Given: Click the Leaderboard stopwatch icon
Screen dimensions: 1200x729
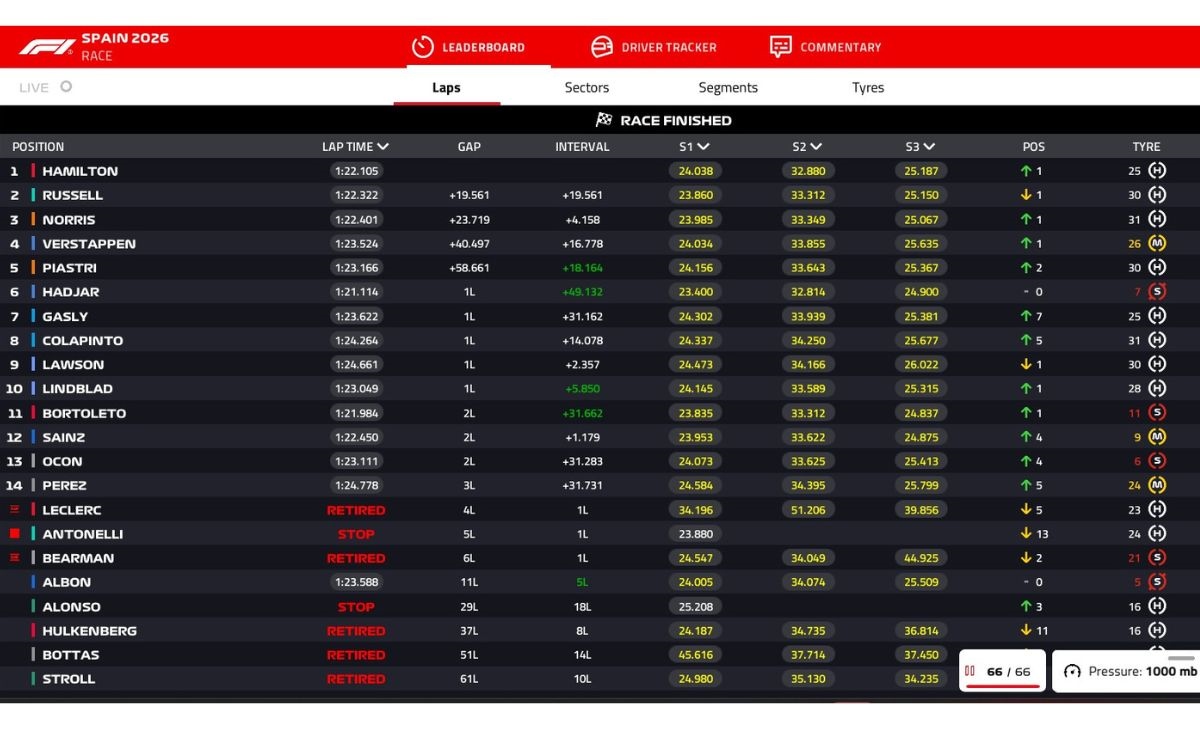Looking at the screenshot, I should point(423,47).
